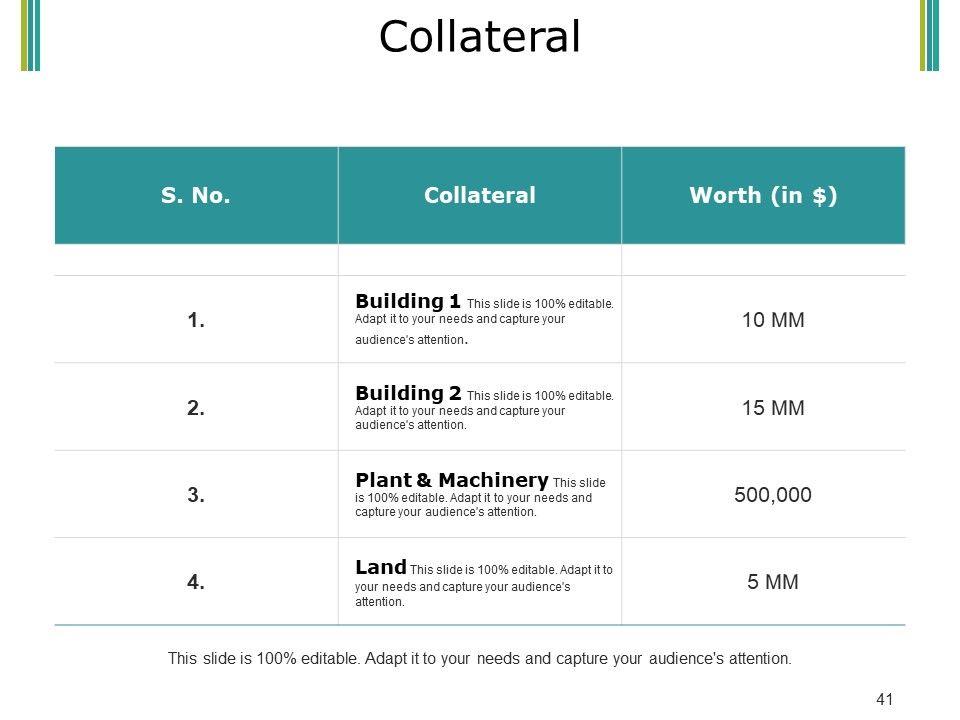Click the 15 MM worth value
This screenshot has width=960, height=720.
point(773,408)
